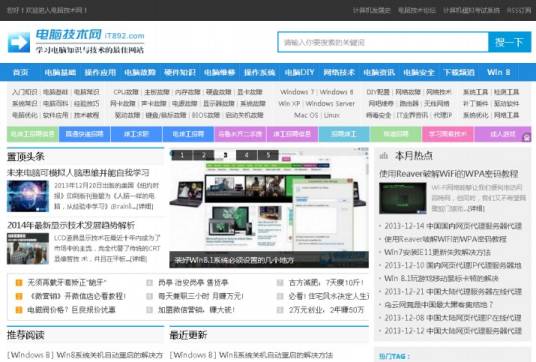Viewport: 536px width, 362px height.
Task: Open the 2013-12-21 中国大陆代理服务器 list item
Action: click(453, 292)
